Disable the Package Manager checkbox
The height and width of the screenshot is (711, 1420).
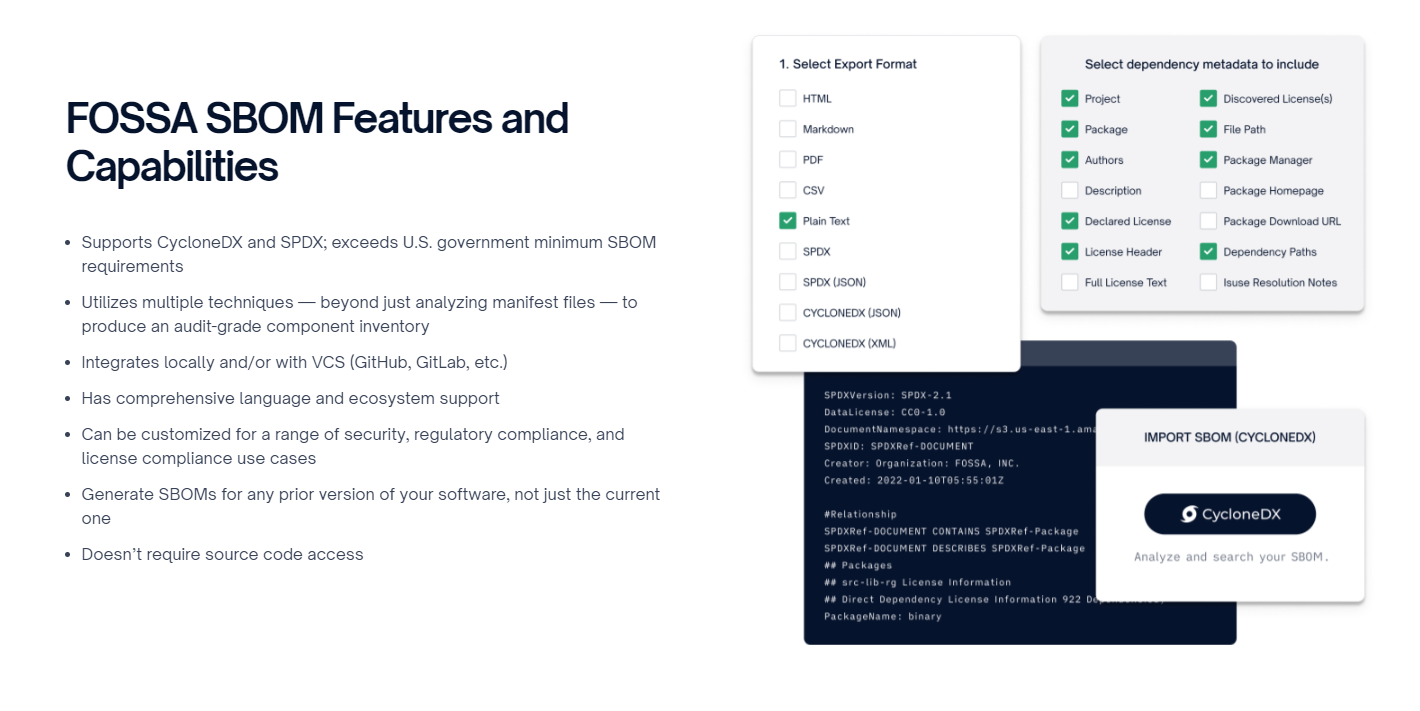coord(1208,160)
